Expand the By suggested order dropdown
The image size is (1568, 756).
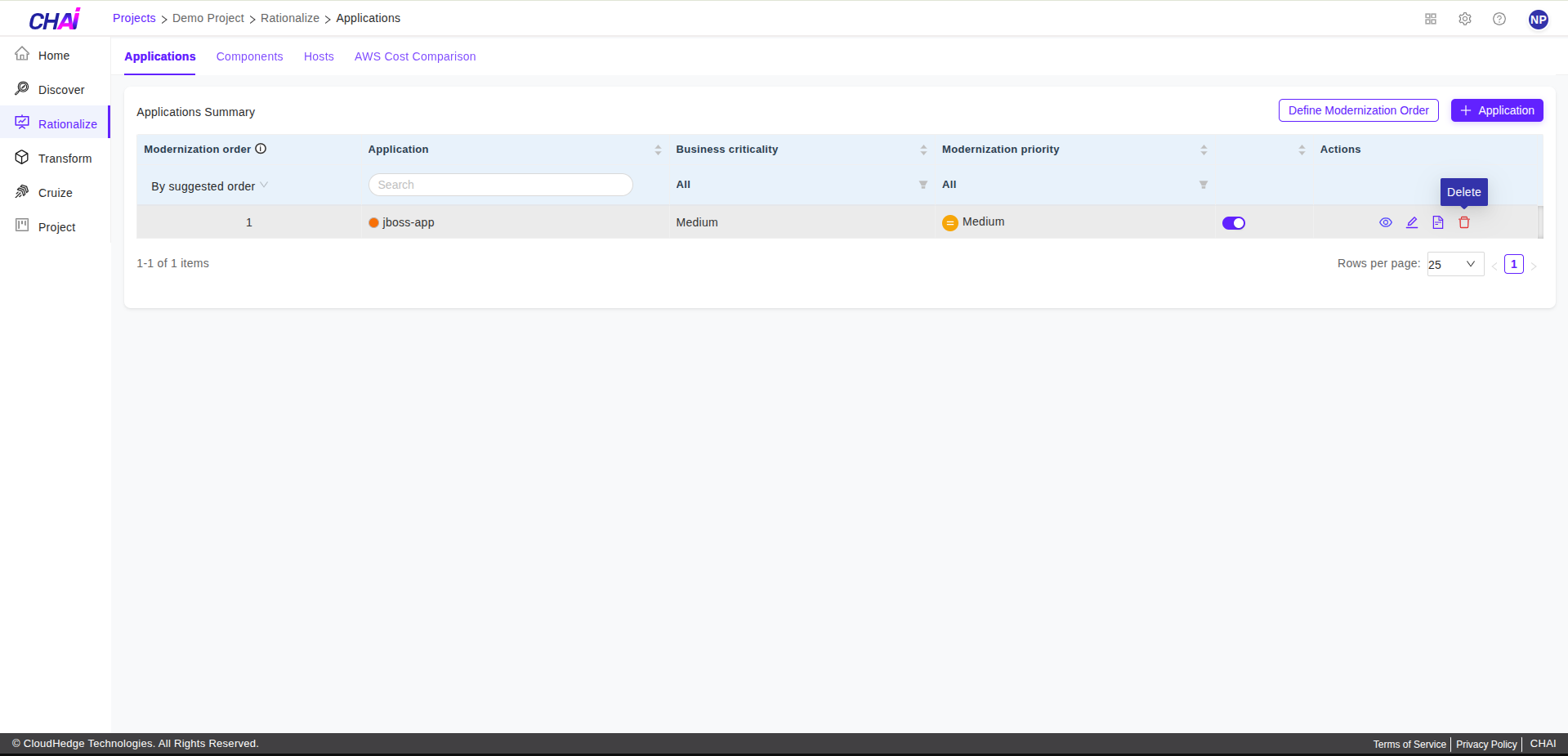tap(209, 186)
